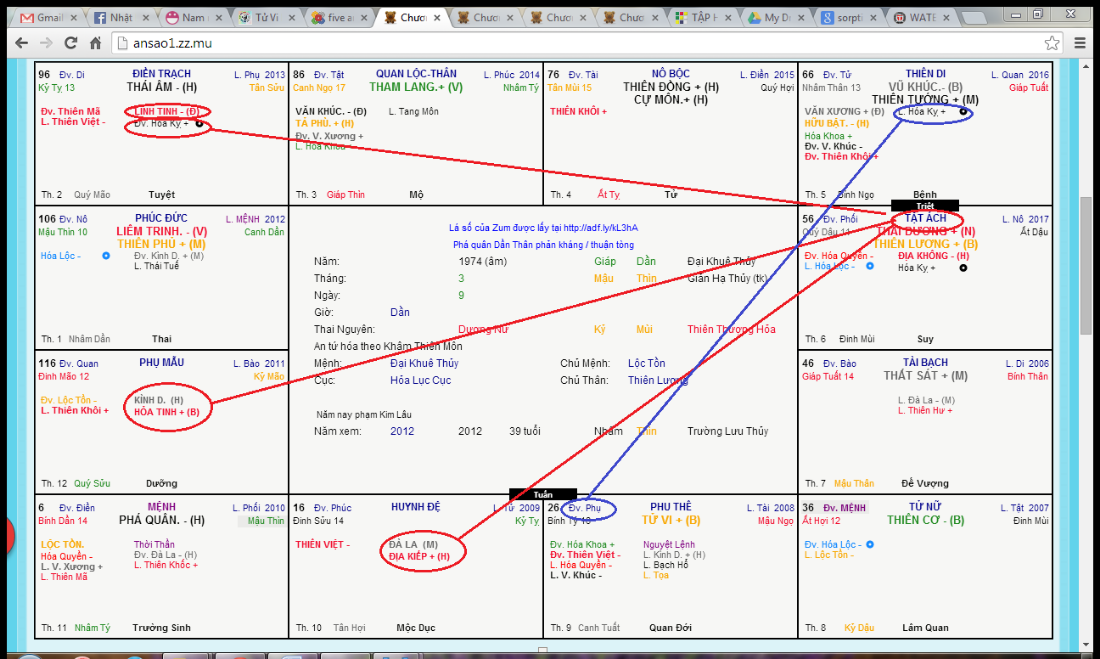The image size is (1100, 659).
Task: Click the blue dot beside Đv. Hóa Lộc in Tử Nữ
Action: (x=869, y=545)
